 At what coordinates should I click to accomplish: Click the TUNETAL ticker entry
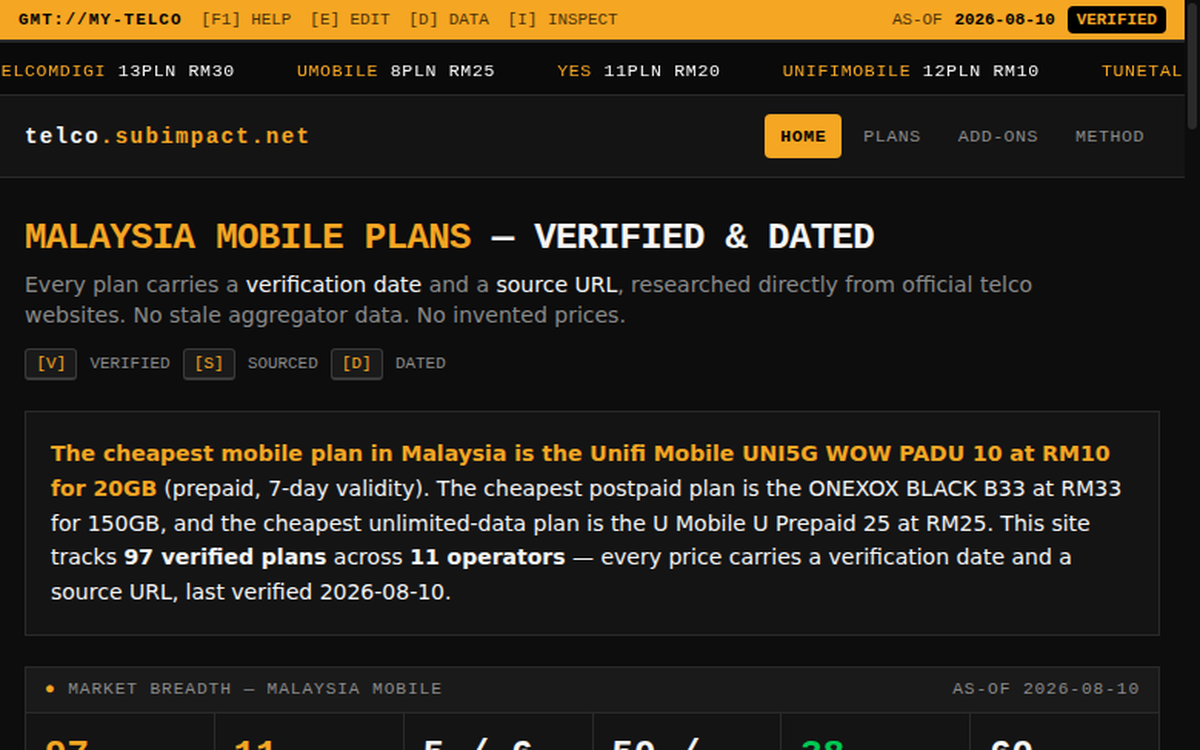(x=1142, y=71)
